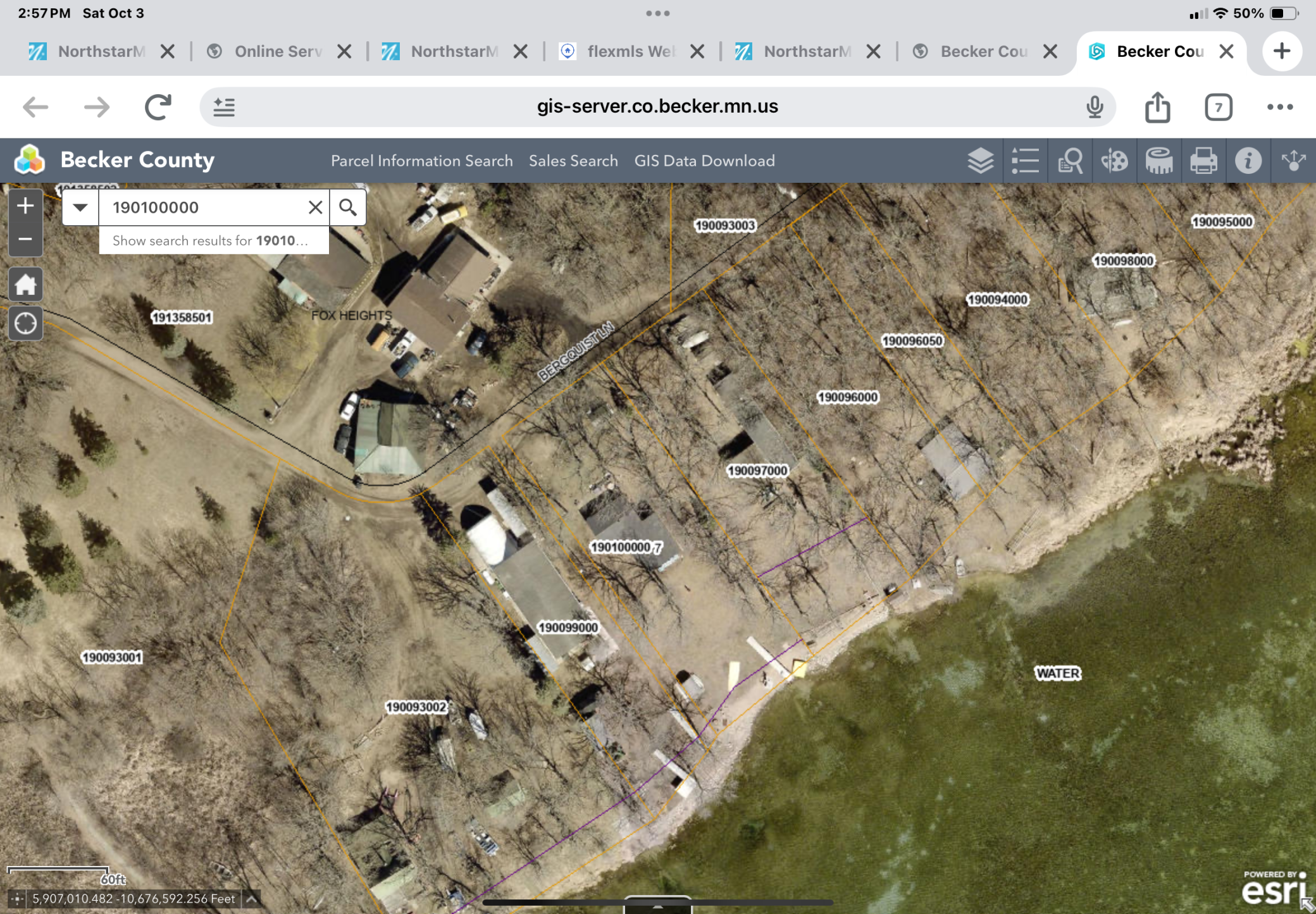Click parcel label 190097000

click(757, 471)
